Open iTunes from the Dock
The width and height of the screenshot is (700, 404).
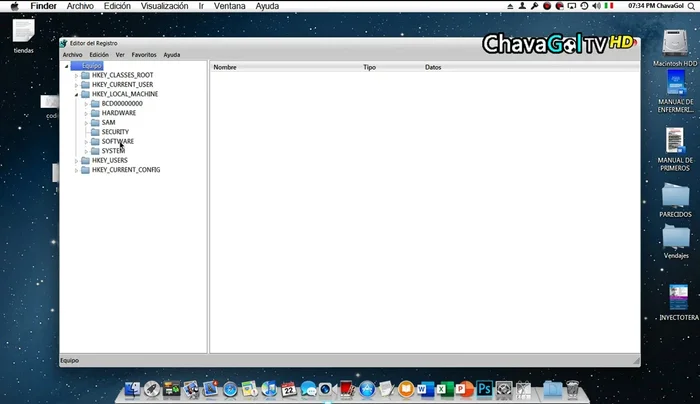point(269,389)
